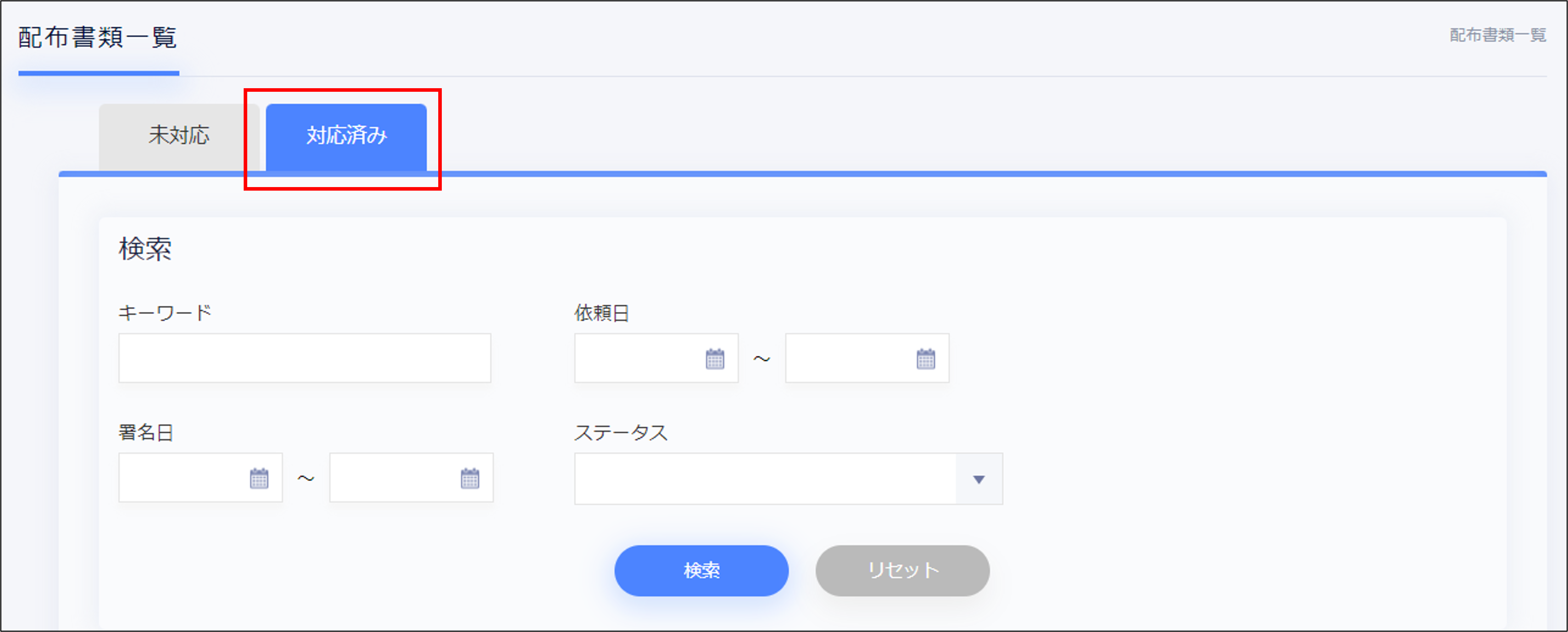The image size is (1568, 632).
Task: Click the 配布書類一覧 page heading
Action: [97, 38]
